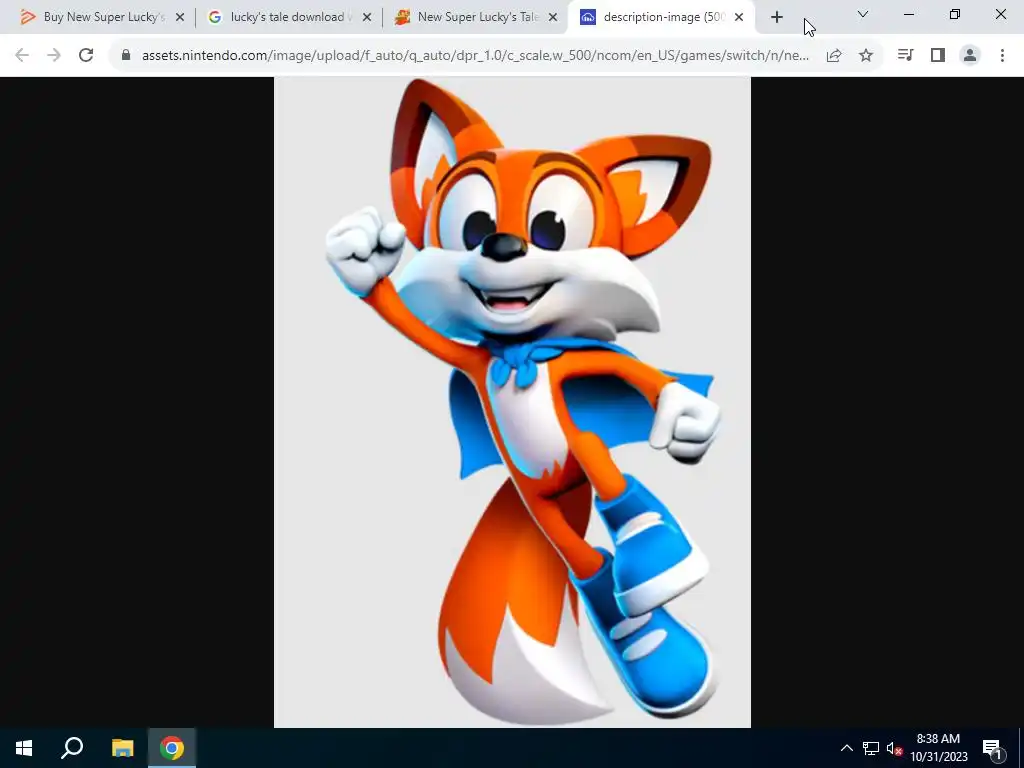Go back to previous page

[22, 56]
